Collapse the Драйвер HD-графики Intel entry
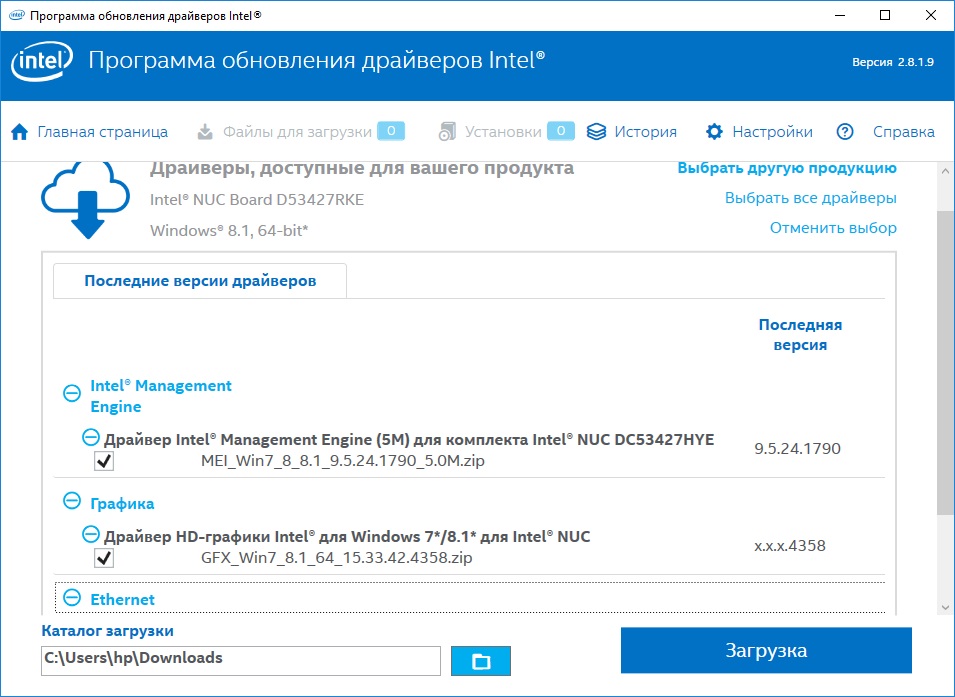The width and height of the screenshot is (955, 697). click(x=91, y=534)
